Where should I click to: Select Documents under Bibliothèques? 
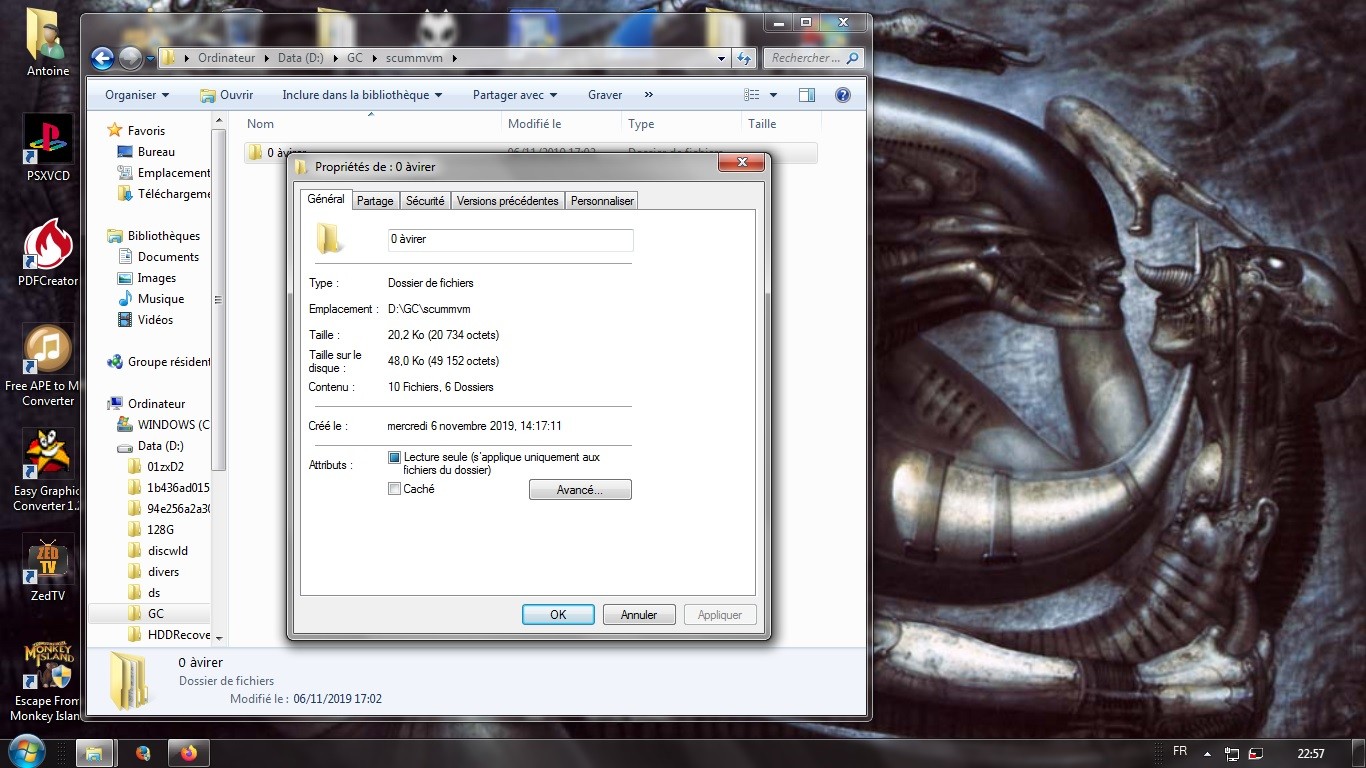pos(168,257)
